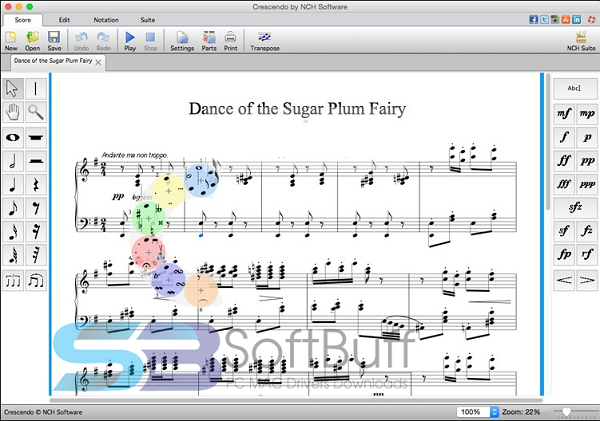This screenshot has width=600, height=421.
Task: Print the score
Action: tap(230, 41)
